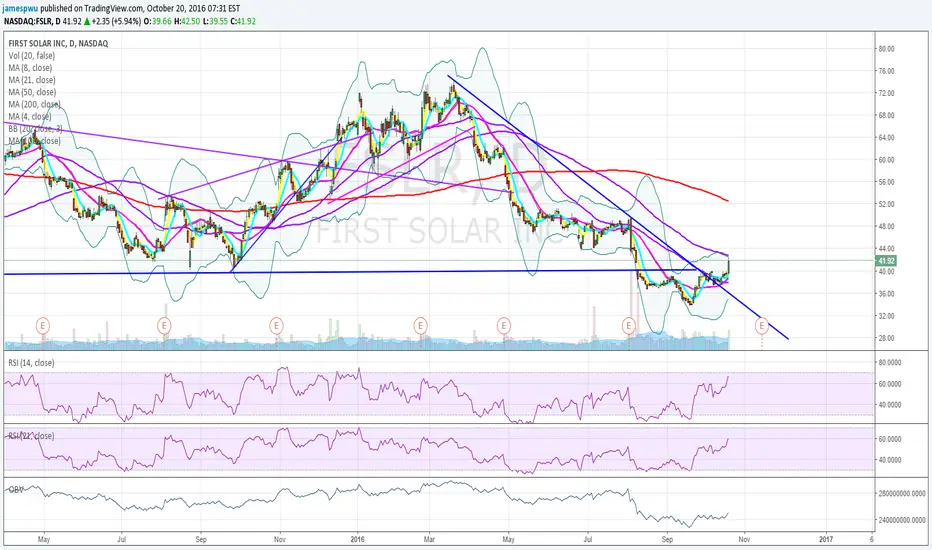Click the OBV pane label

(x=16, y=489)
